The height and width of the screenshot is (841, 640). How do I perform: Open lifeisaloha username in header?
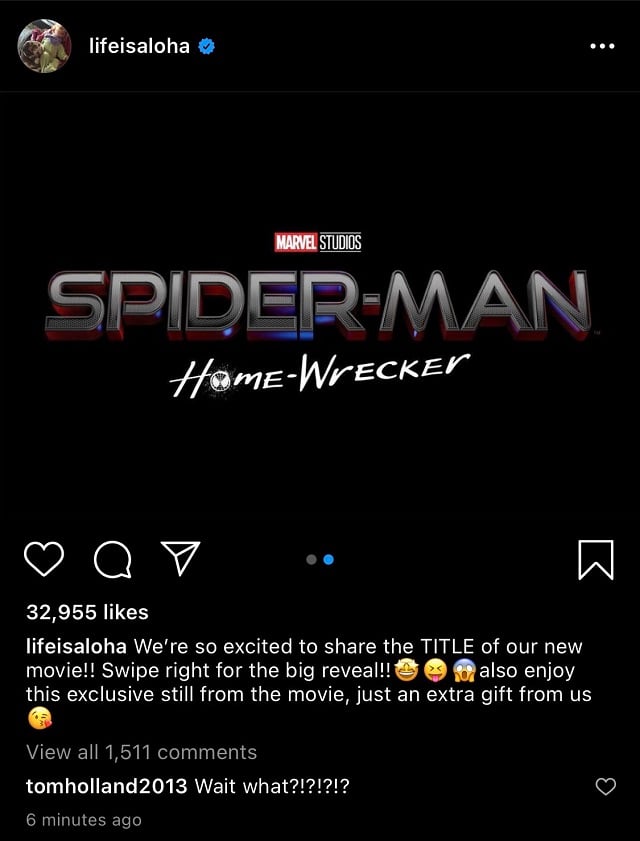[139, 47]
